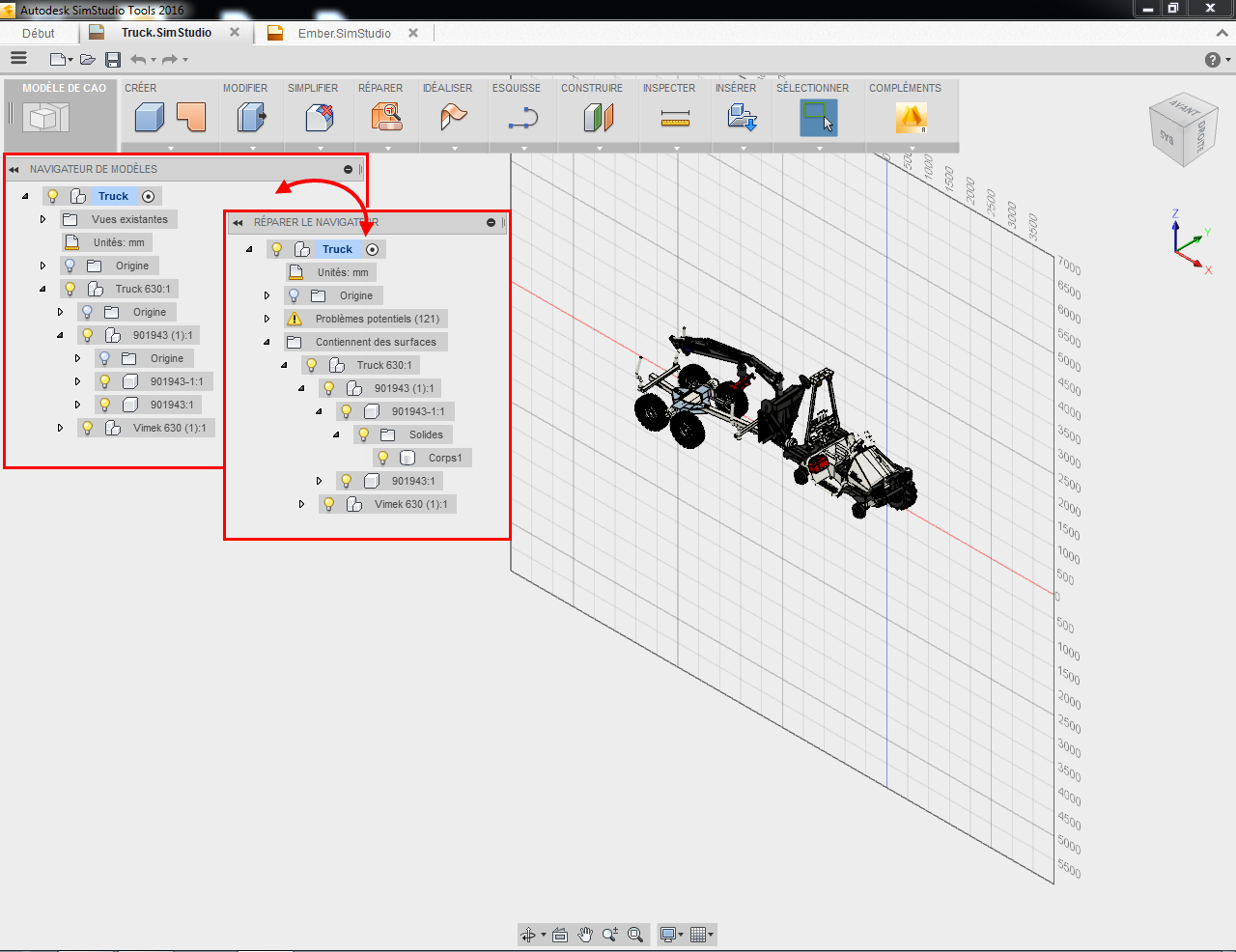Toggle Truck lightbulb in Navigateur de modèles

(53, 196)
